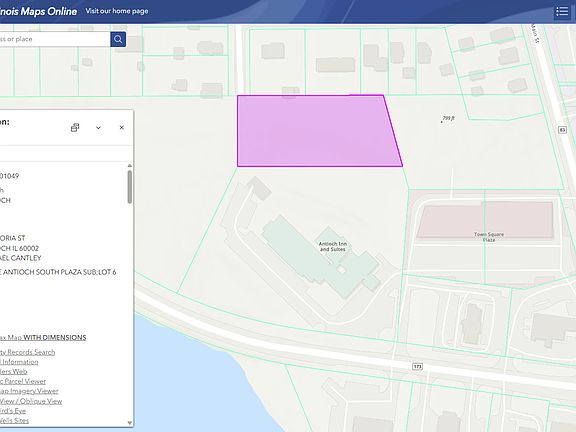The image size is (576, 432).
Task: Click the Main St road label
Action: pyautogui.click(x=536, y=34)
